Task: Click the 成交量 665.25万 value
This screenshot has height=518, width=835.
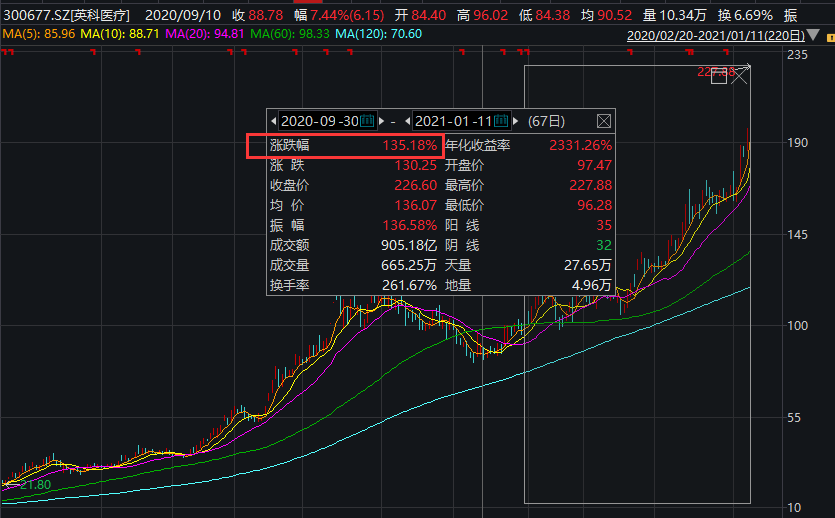Action: (x=408, y=265)
